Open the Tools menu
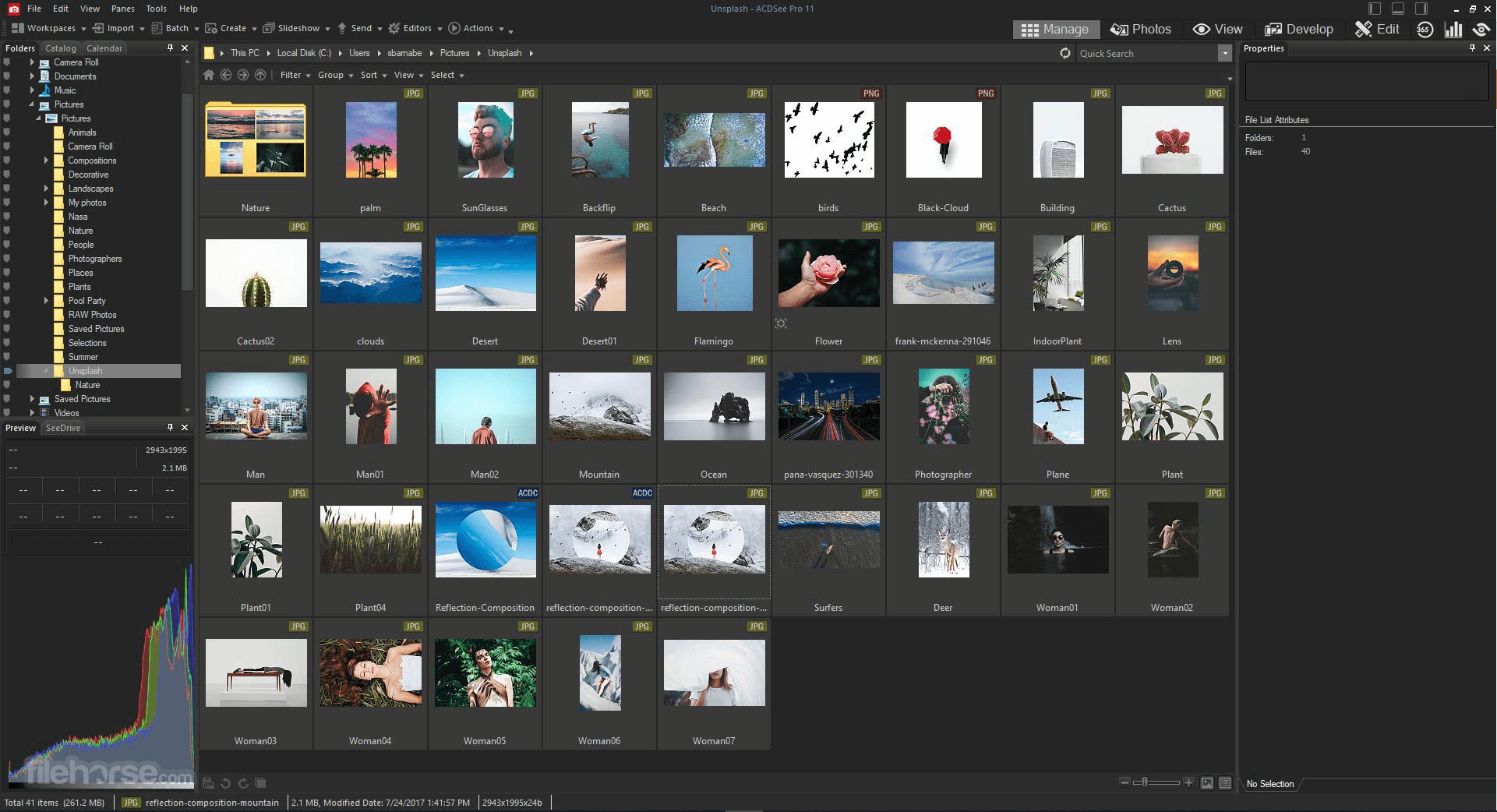 (156, 9)
